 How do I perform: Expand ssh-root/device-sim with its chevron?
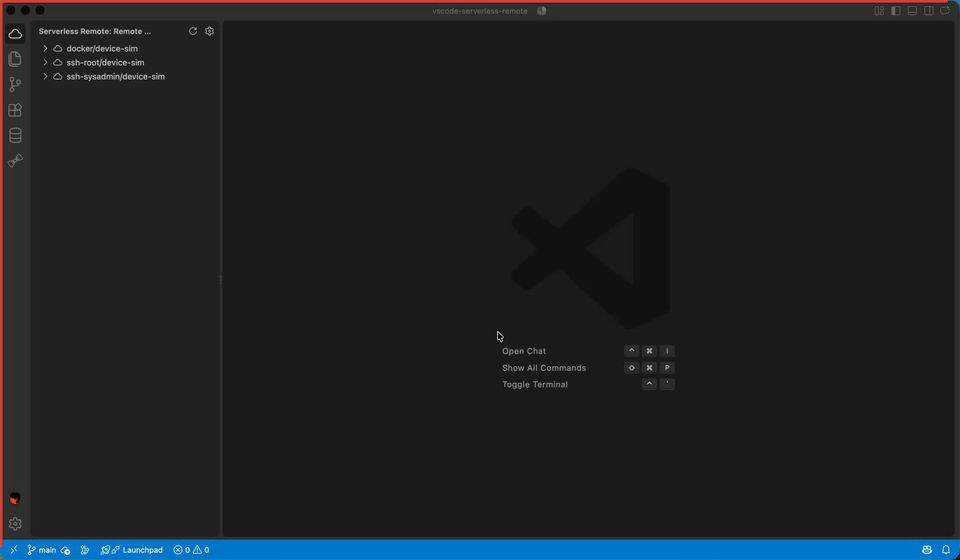click(x=45, y=62)
